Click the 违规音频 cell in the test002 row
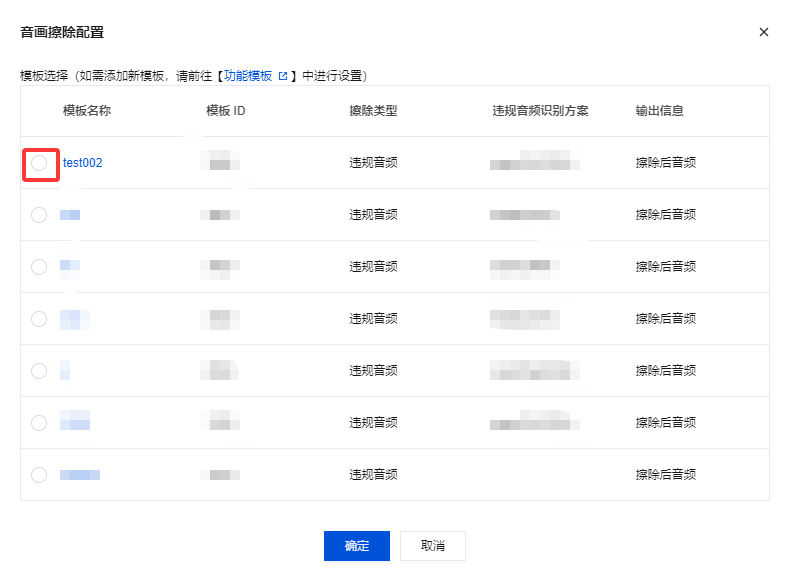Screen dimensions: 788x580 click(373, 163)
